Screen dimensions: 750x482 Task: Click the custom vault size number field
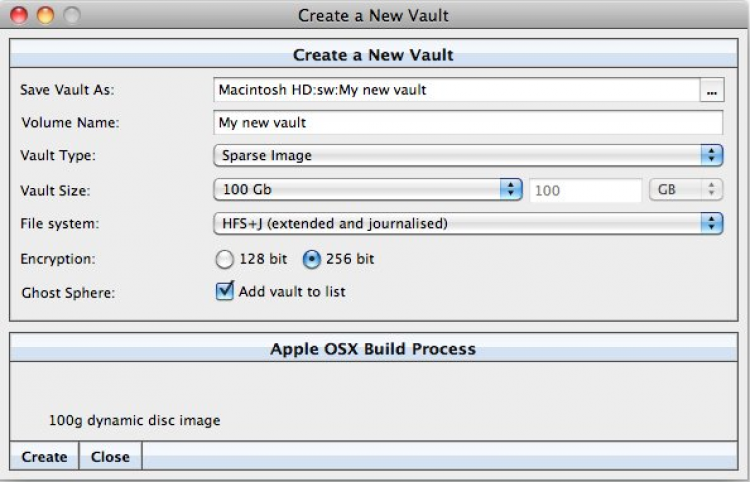point(585,189)
